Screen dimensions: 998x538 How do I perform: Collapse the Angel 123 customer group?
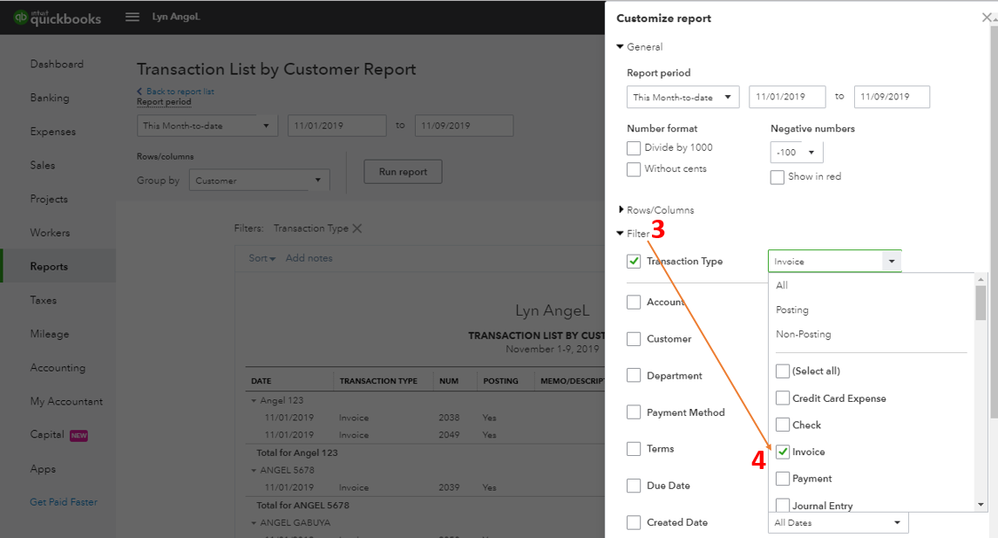coord(253,401)
